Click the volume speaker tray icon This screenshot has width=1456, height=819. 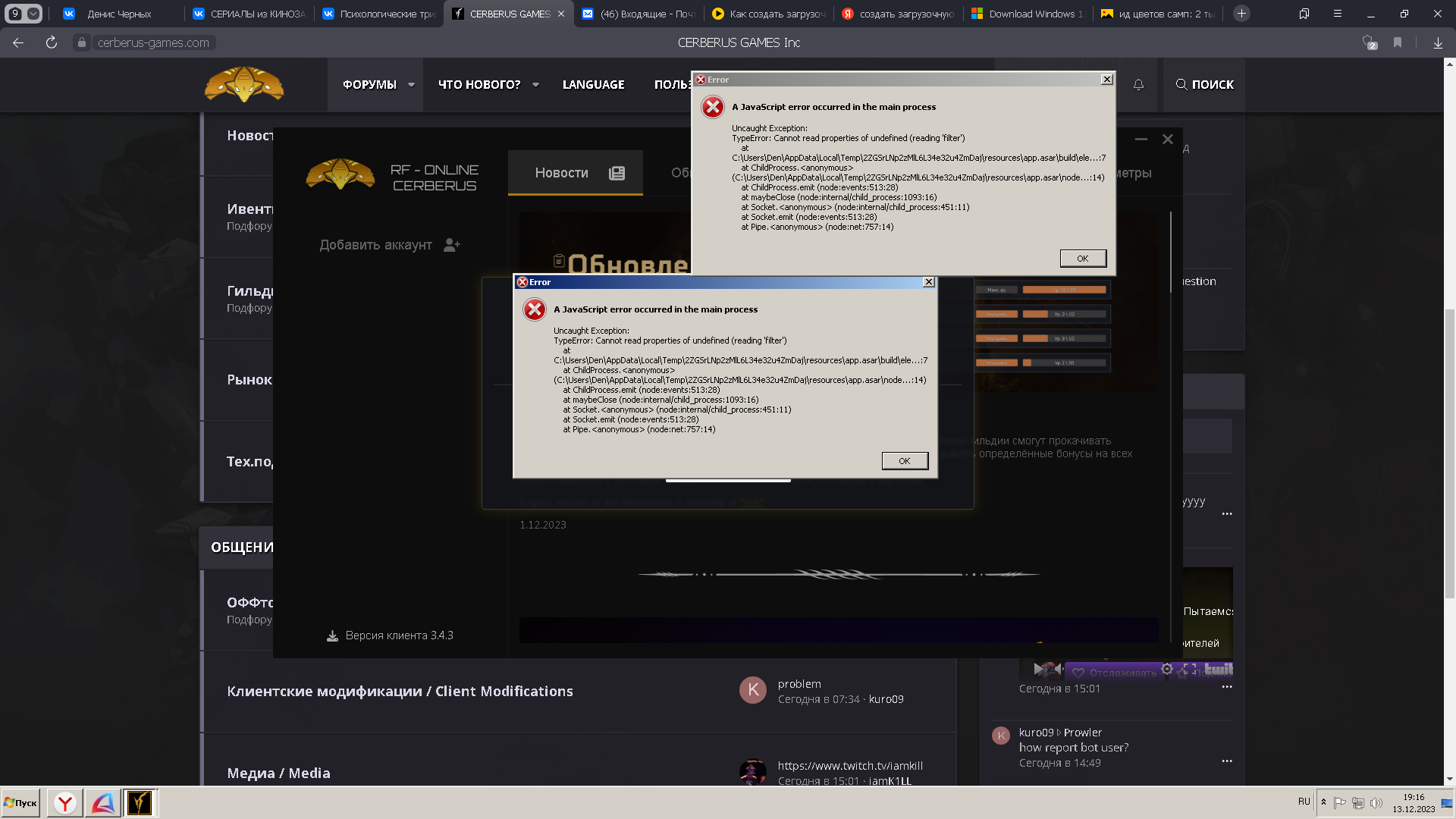coord(1376,803)
